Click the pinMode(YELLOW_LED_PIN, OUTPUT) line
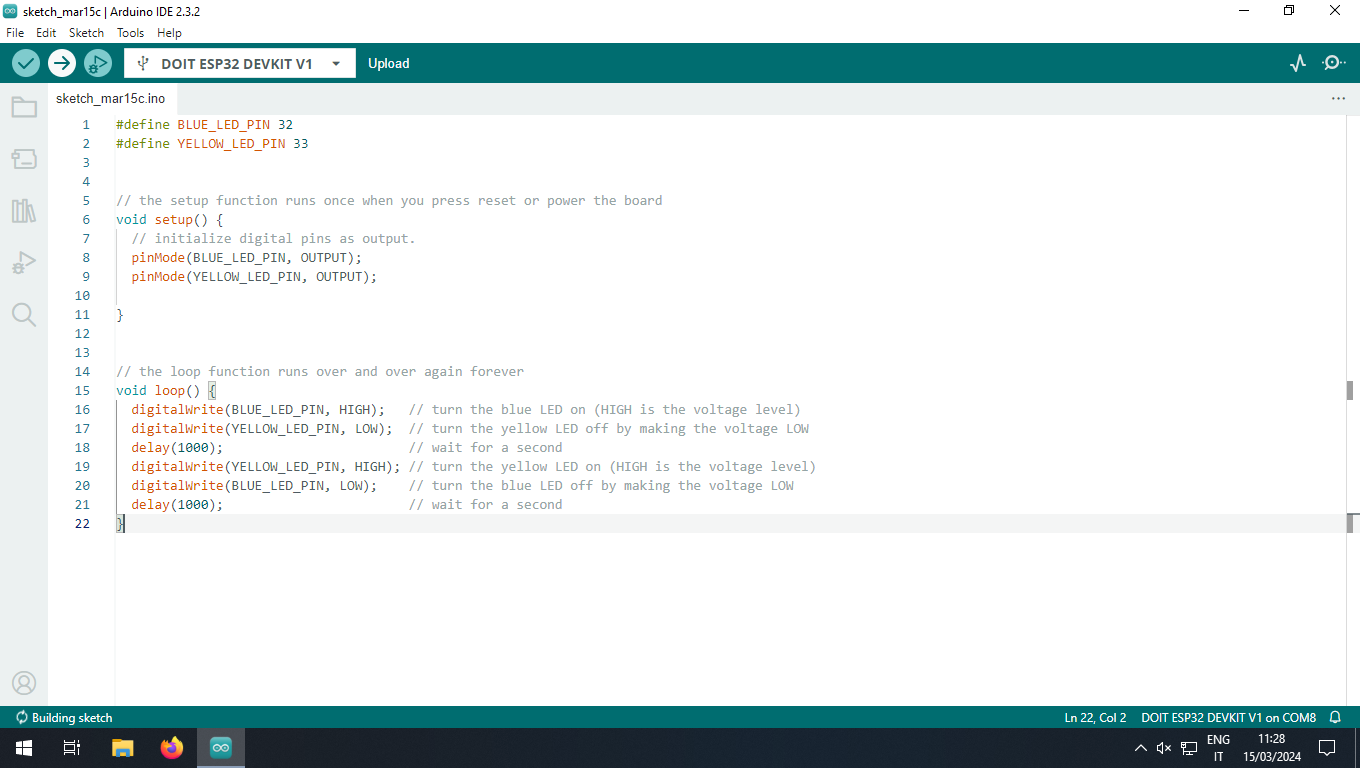 (254, 277)
